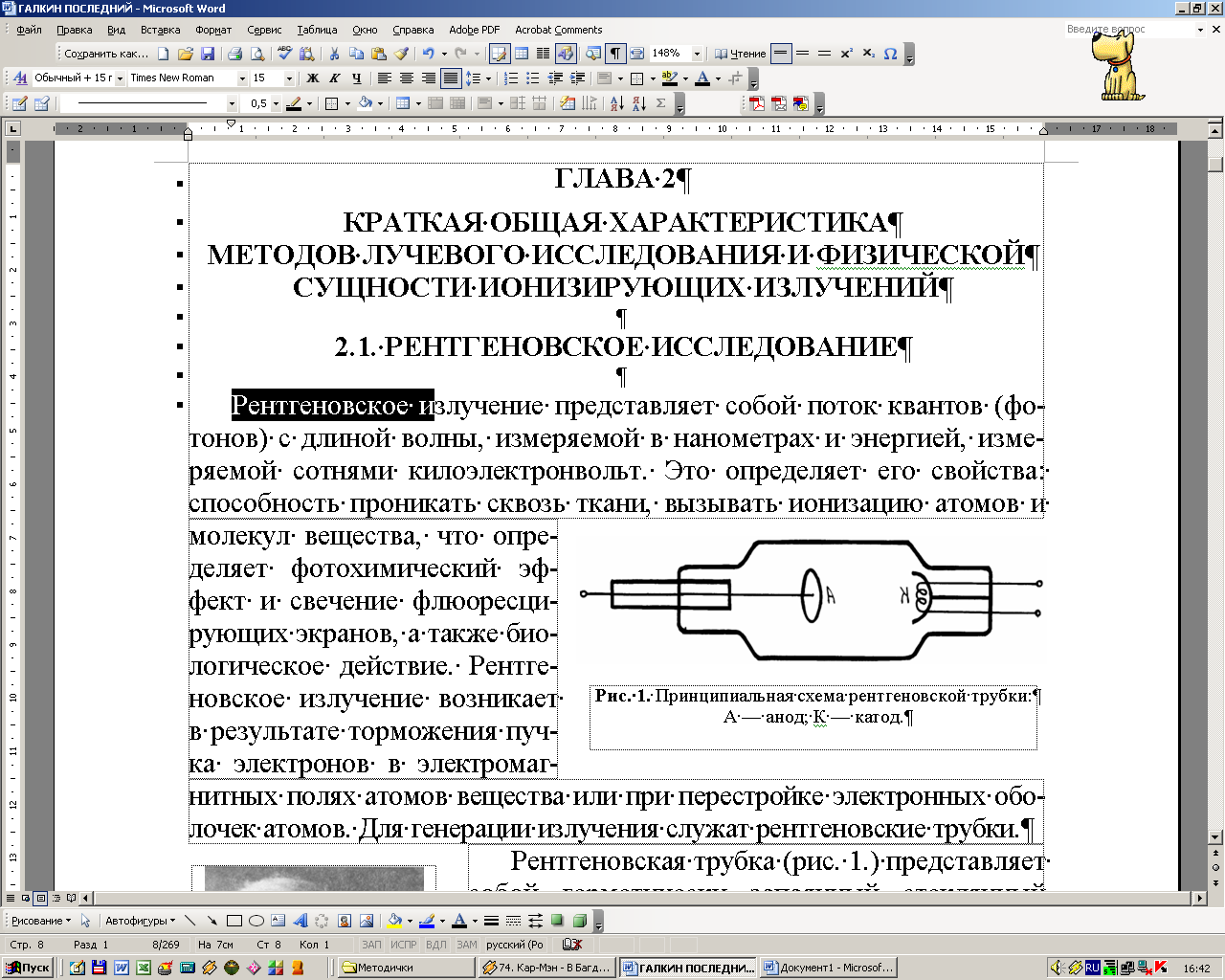Toggle numbered list
Image resolution: width=1225 pixels, height=980 pixels.
[x=512, y=78]
